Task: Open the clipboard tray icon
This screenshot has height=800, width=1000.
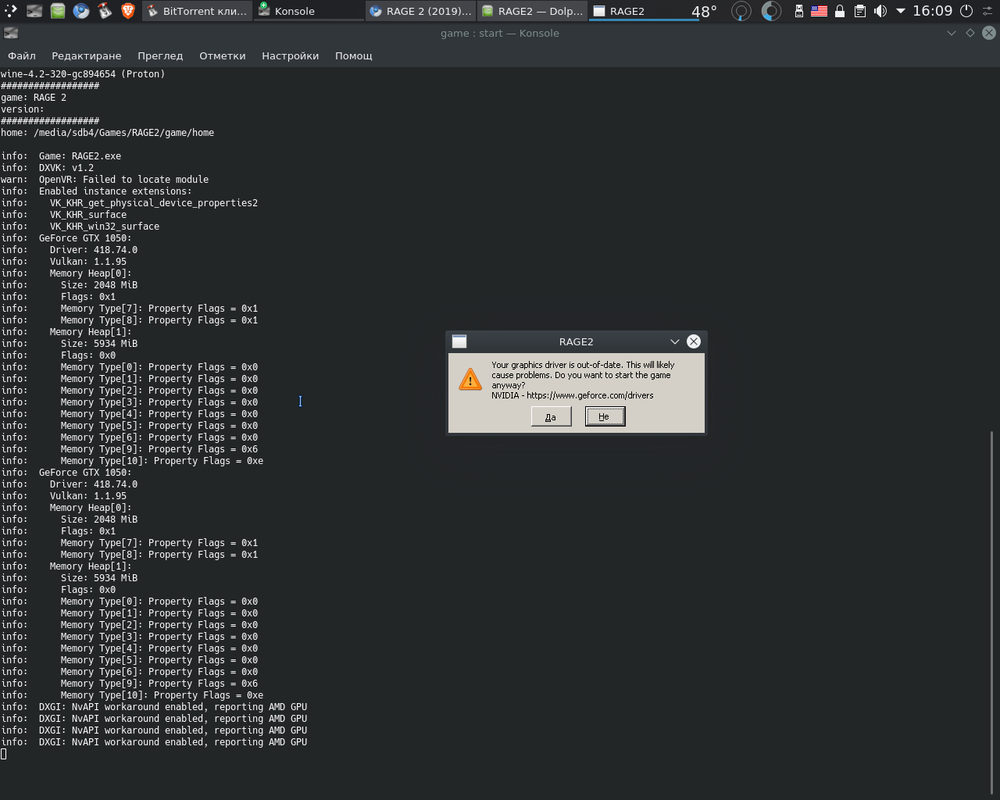Action: pos(860,11)
